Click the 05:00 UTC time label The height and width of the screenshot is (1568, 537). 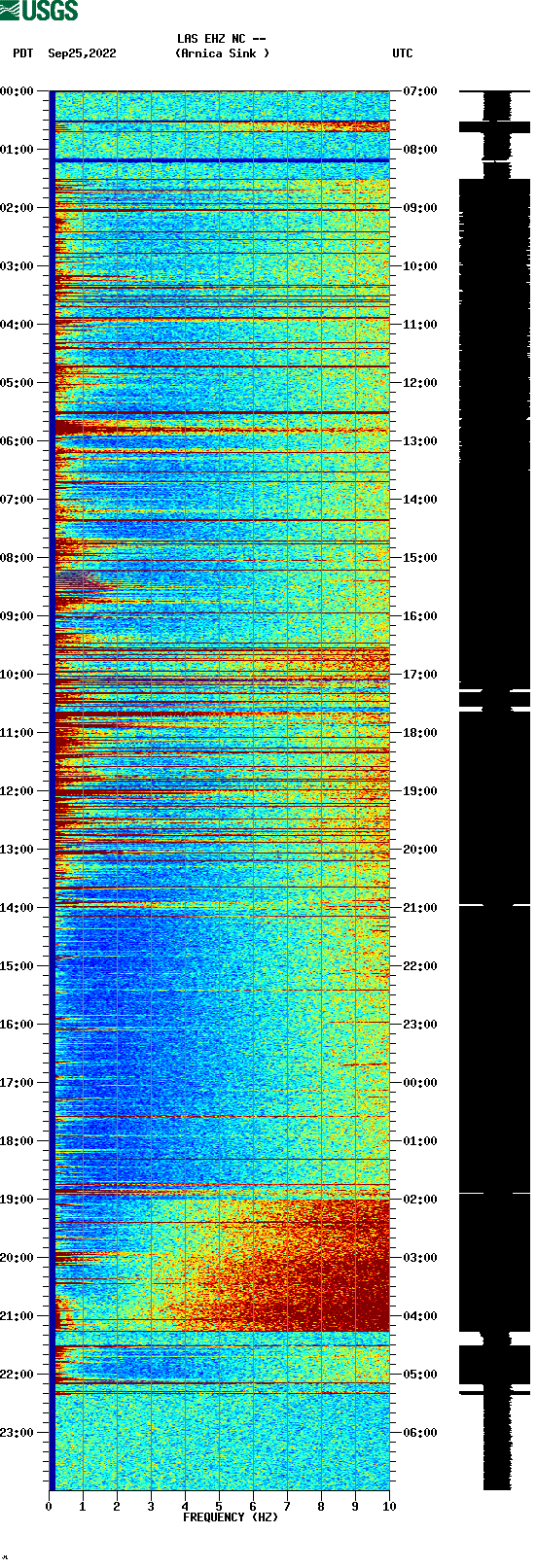point(420,1375)
